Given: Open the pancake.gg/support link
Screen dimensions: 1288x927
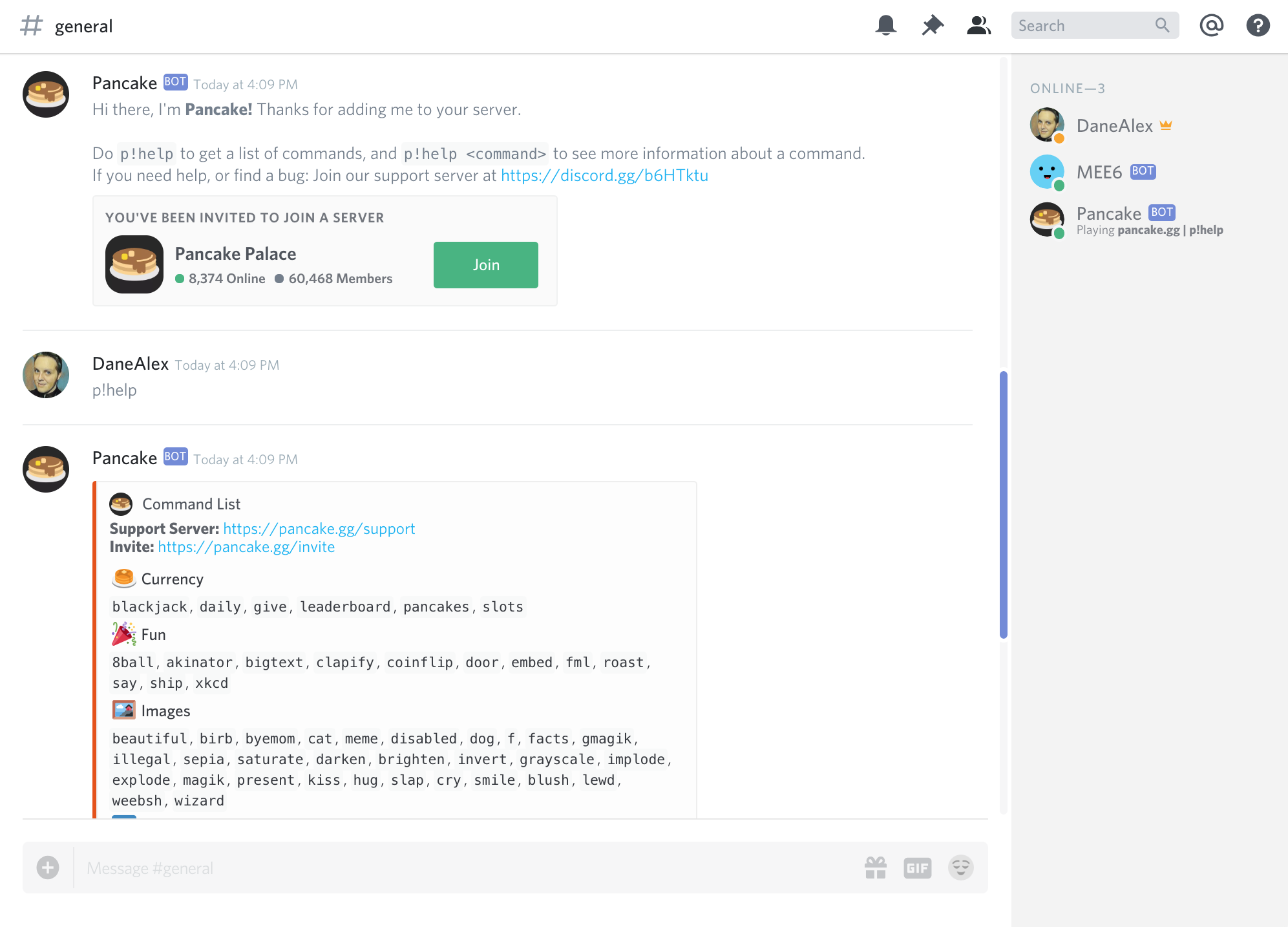Looking at the screenshot, I should tap(319, 529).
